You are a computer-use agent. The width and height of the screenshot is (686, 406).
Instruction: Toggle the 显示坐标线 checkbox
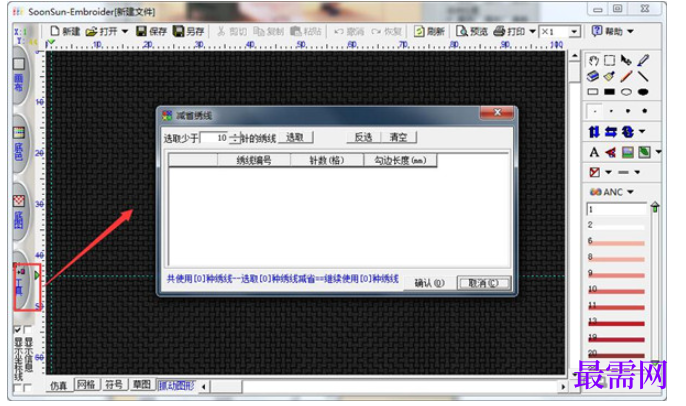pyautogui.click(x=18, y=329)
